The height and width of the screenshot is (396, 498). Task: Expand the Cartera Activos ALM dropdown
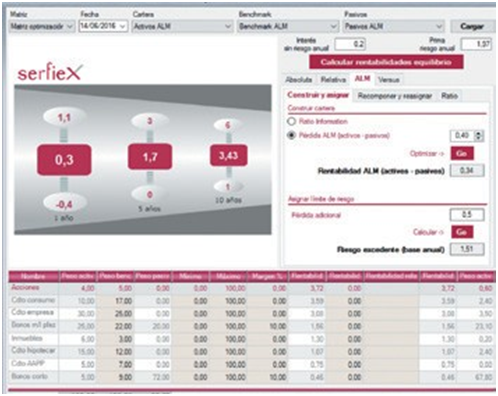(x=182, y=26)
